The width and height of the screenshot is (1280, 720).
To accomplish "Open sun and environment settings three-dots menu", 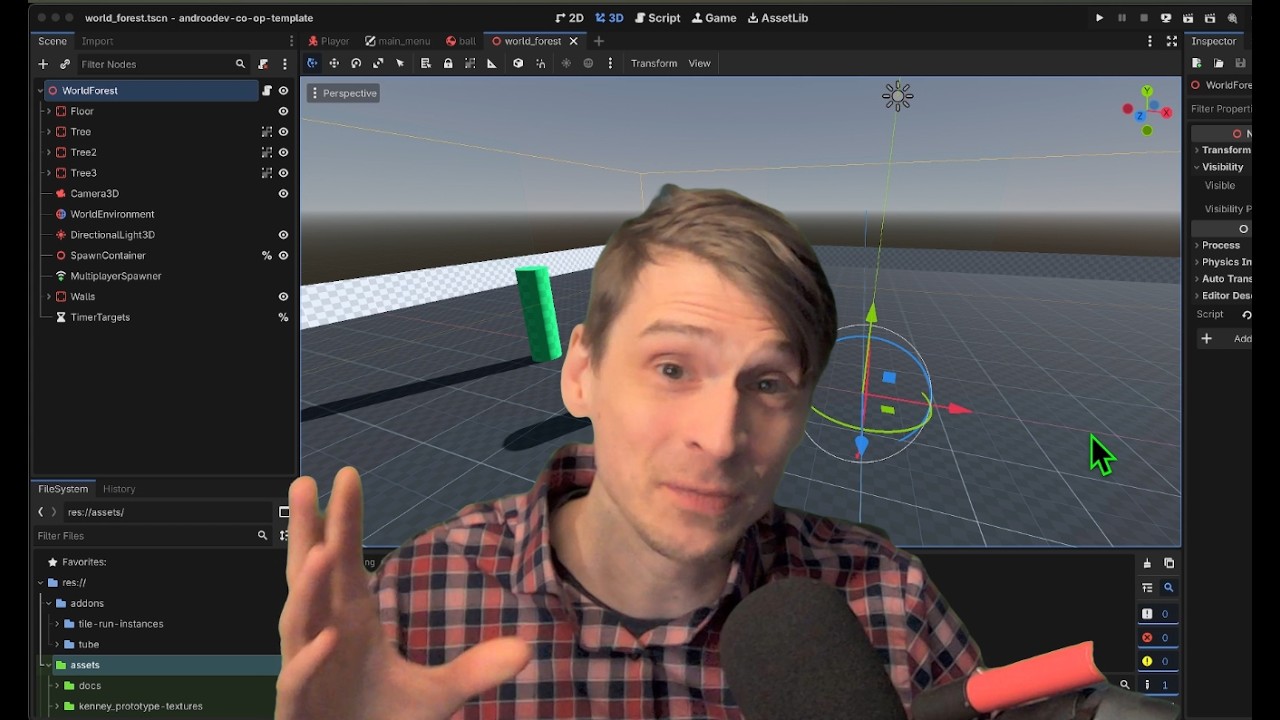I will [x=610, y=63].
